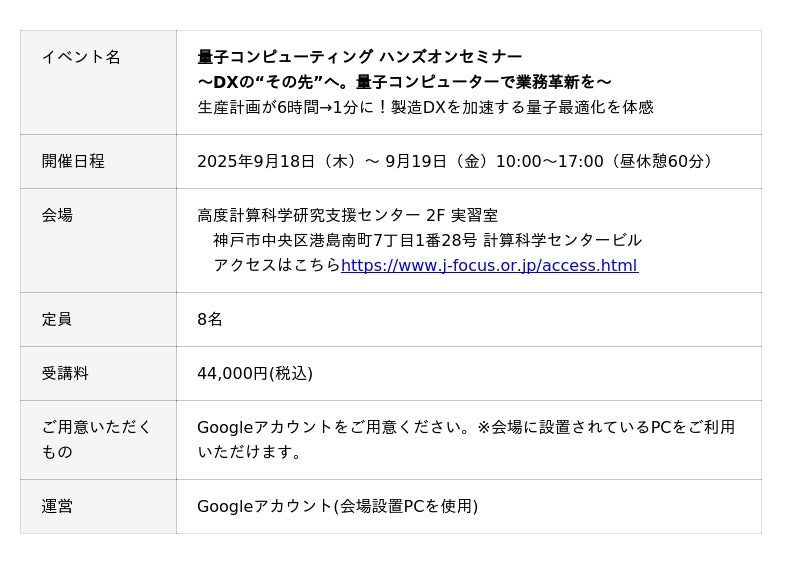Click the 8名 capacity value

[x=210, y=320]
